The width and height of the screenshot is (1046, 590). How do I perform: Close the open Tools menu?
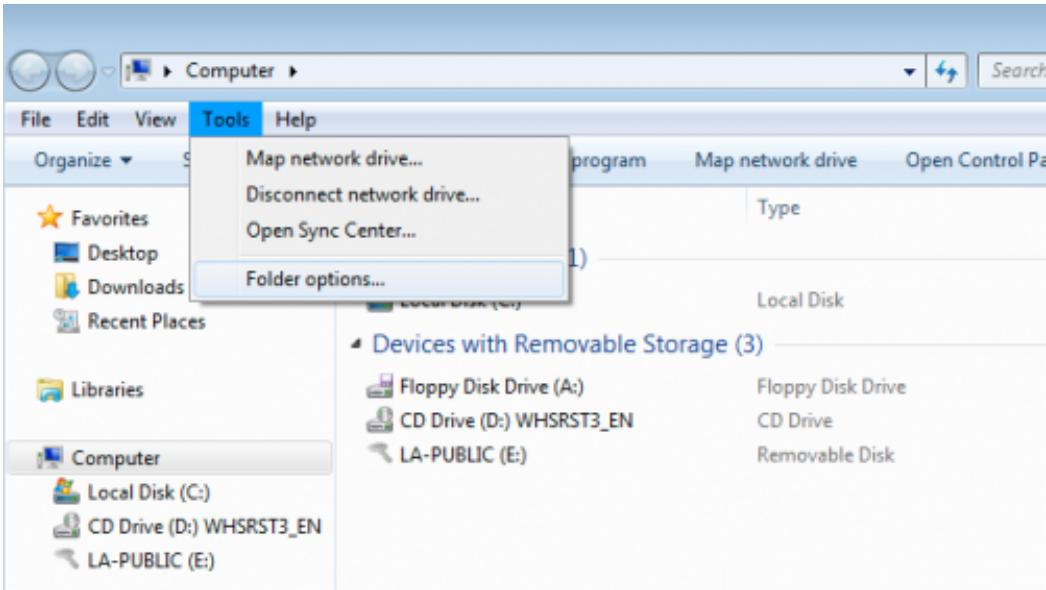coord(225,119)
